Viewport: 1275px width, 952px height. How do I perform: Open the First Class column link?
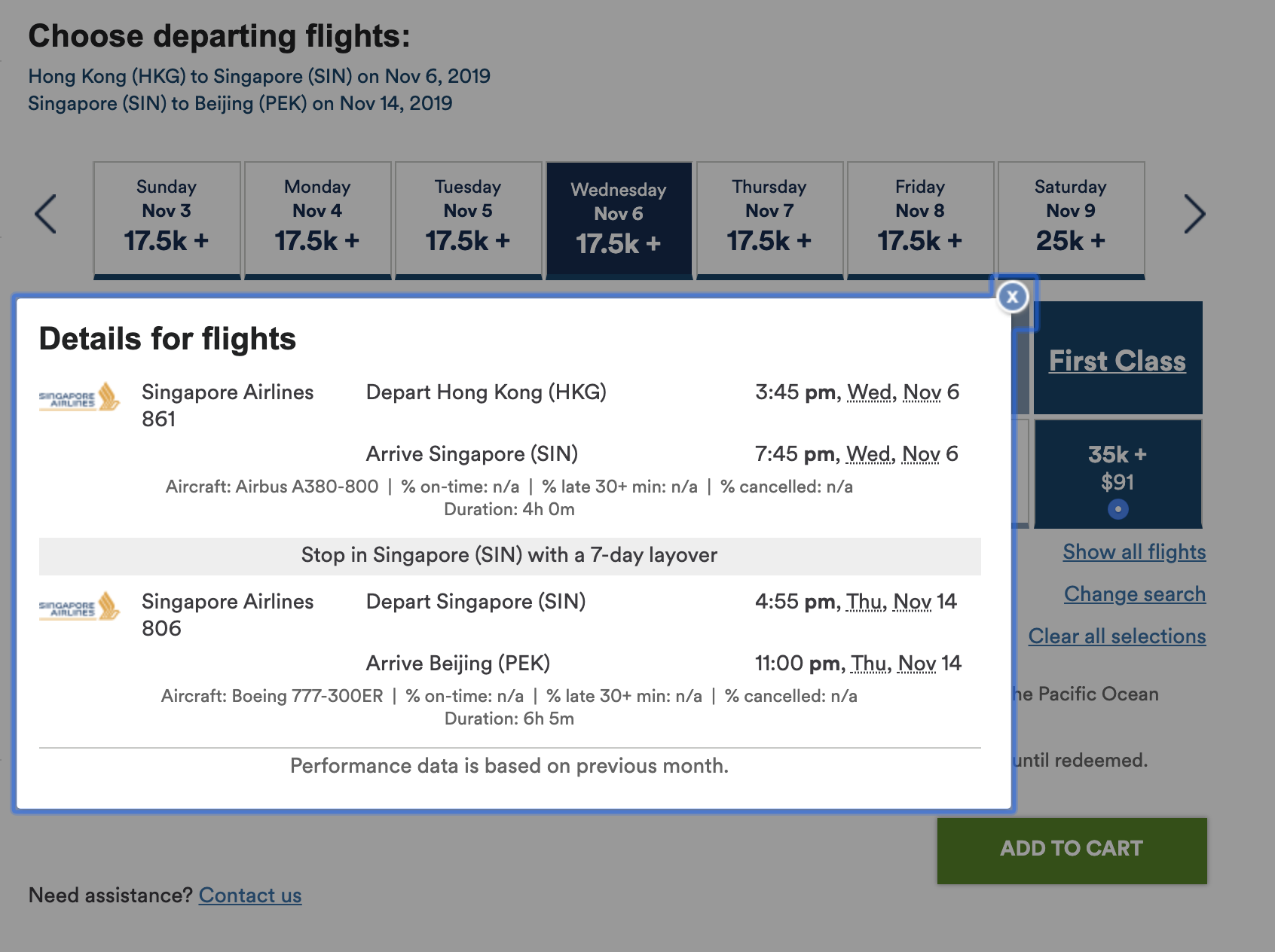1118,361
